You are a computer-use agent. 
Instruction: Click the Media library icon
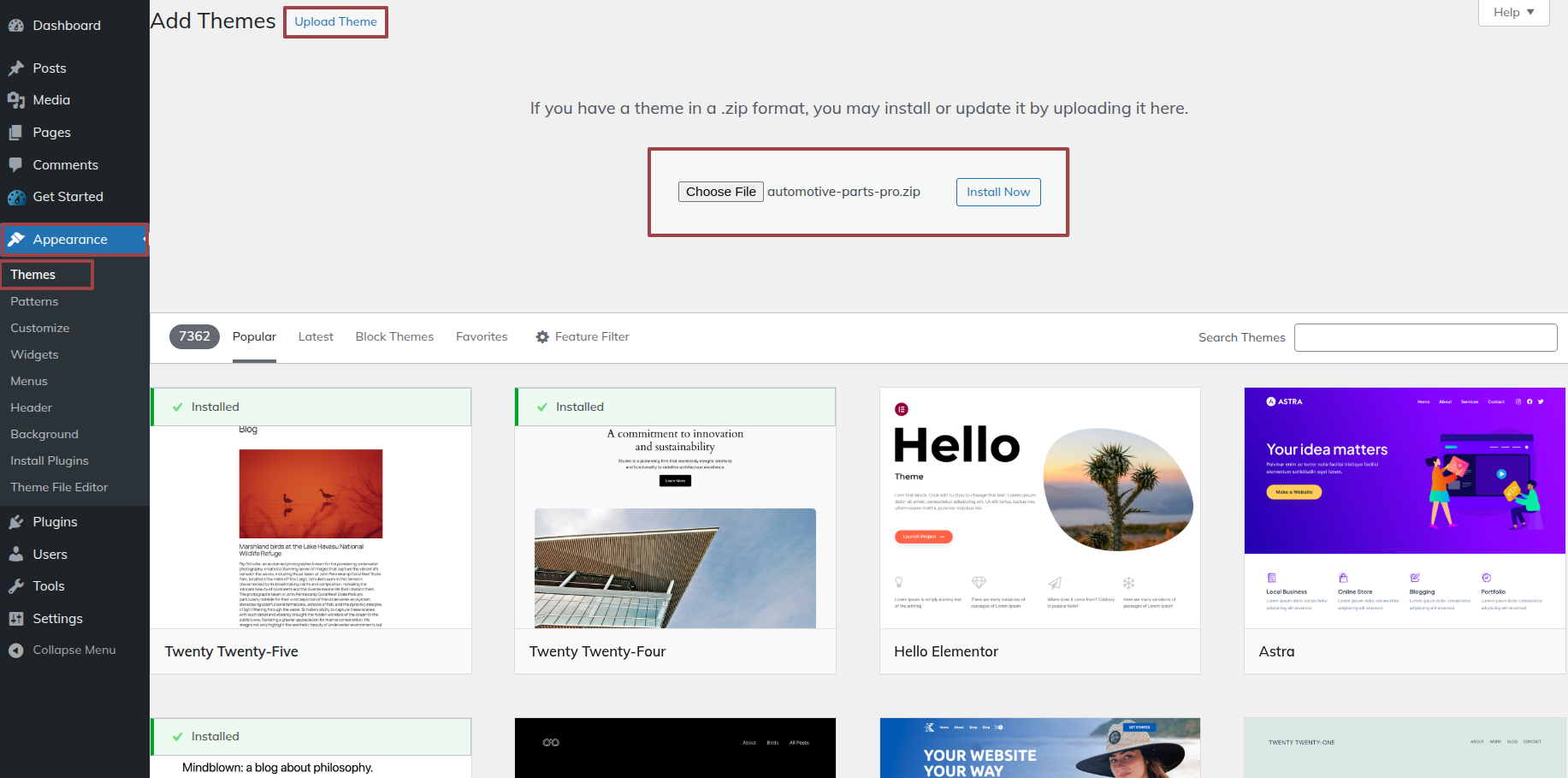tap(15, 100)
